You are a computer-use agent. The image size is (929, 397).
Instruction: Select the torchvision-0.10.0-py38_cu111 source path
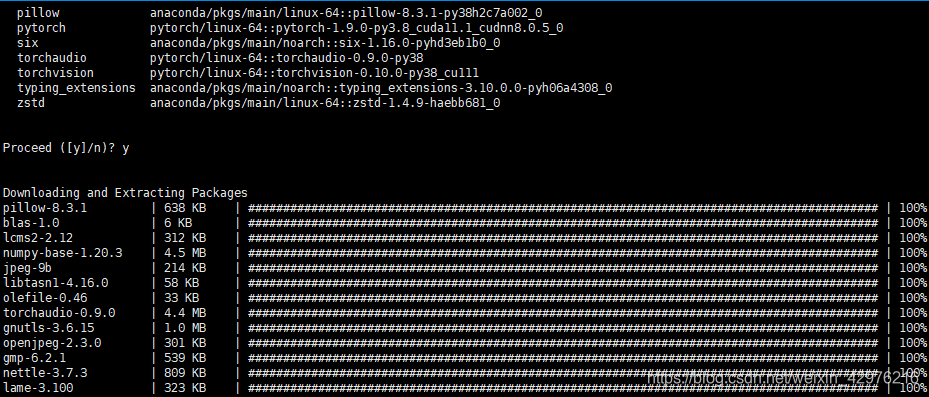(315, 72)
